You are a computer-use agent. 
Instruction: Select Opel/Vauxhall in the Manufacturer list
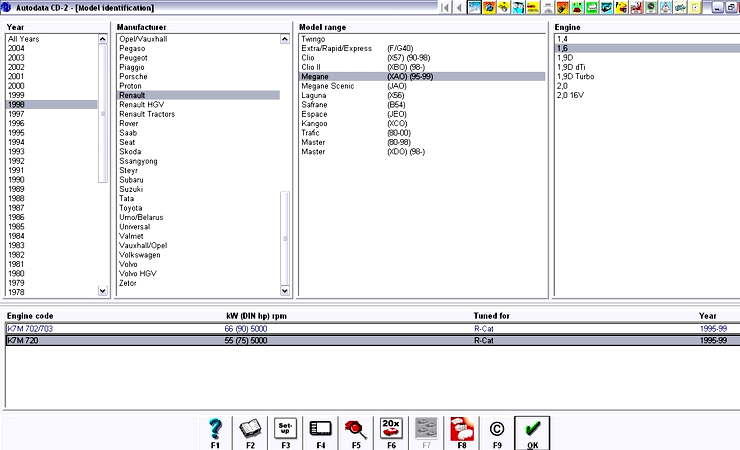coord(198,39)
